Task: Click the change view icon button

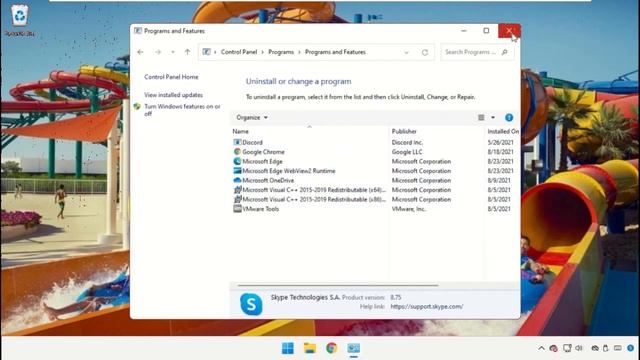Action: click(481, 118)
